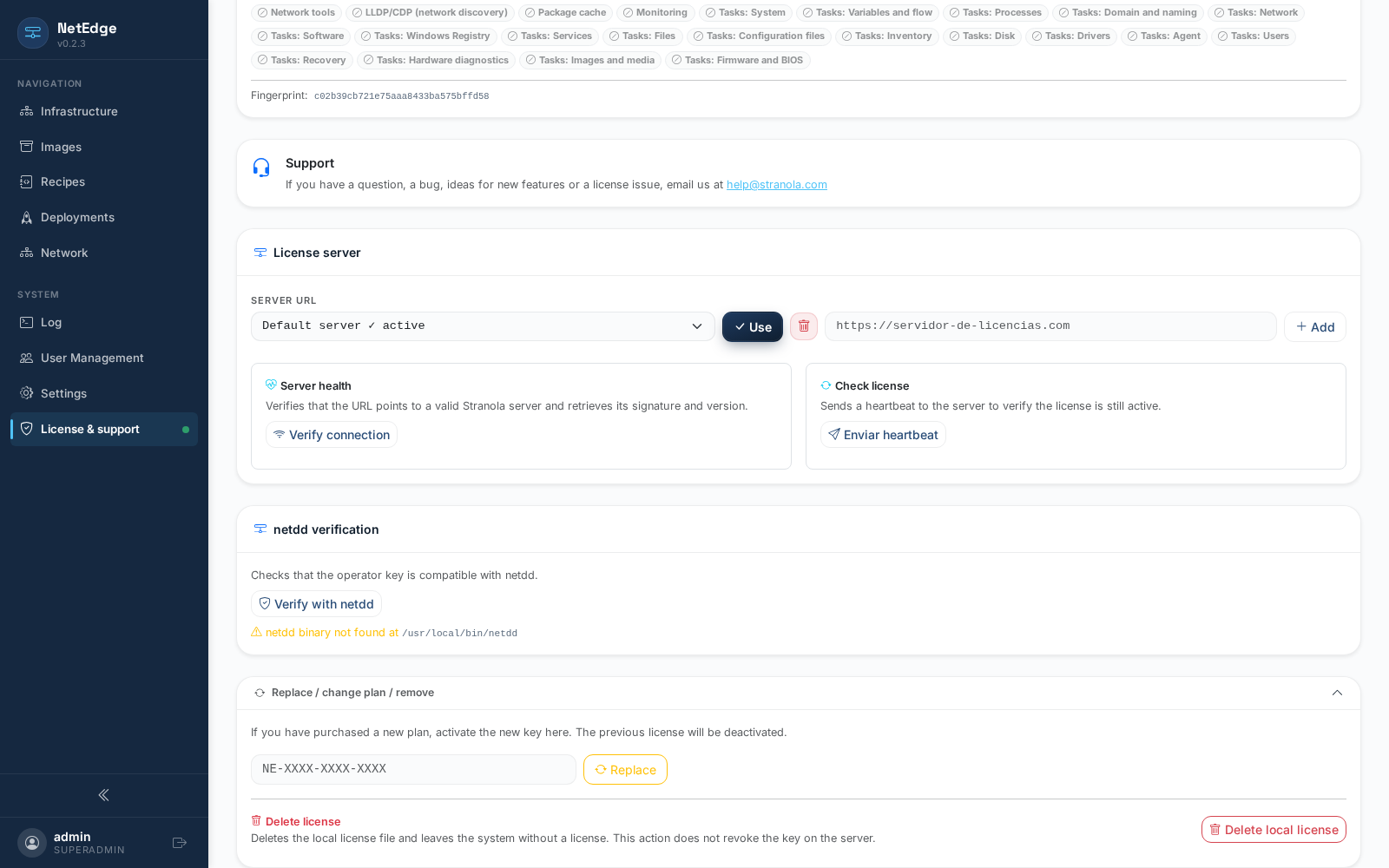
Task: Click the Tasks: Inventory tag
Action: coord(887,36)
